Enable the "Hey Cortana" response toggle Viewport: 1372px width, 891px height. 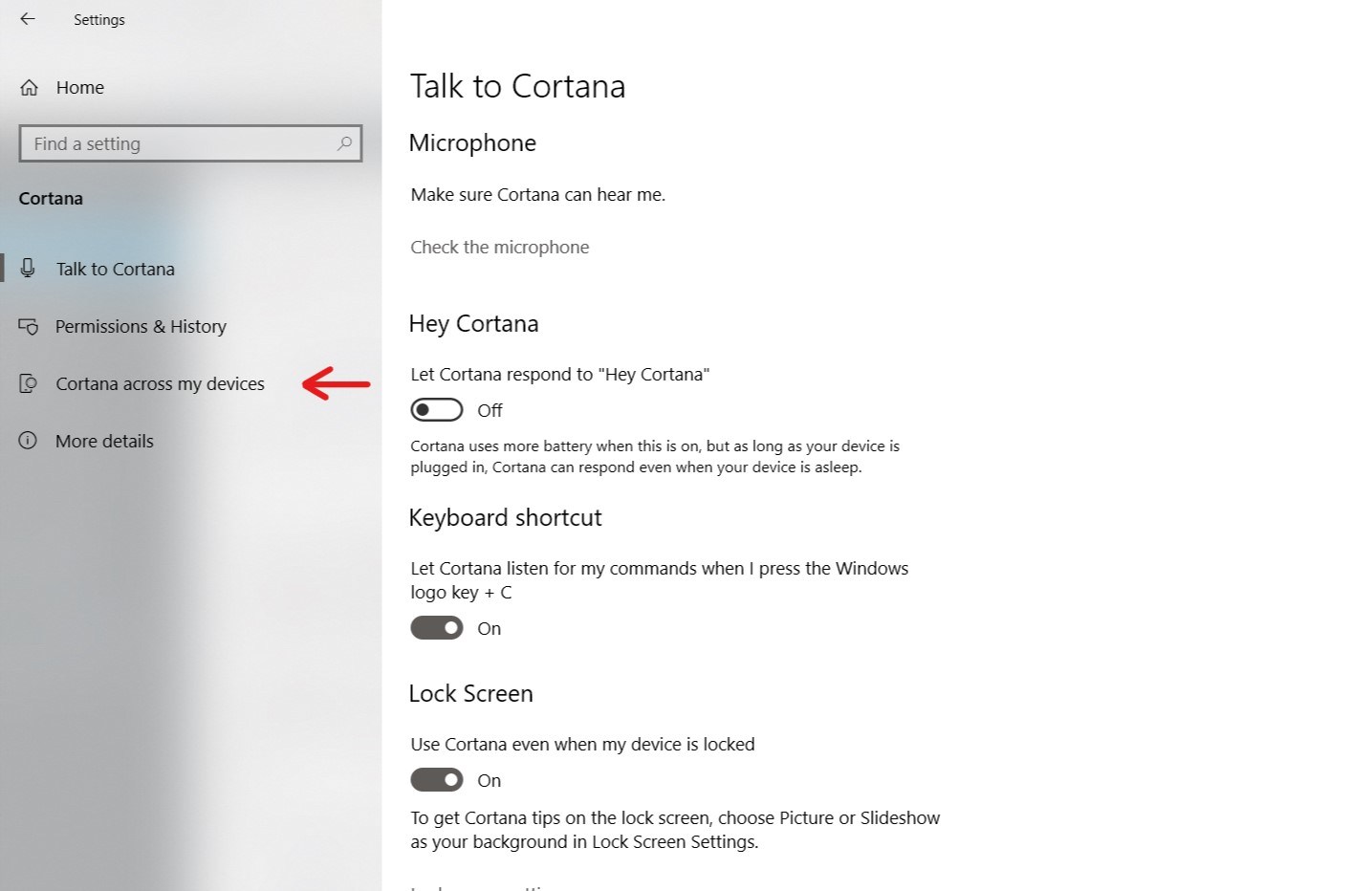pyautogui.click(x=436, y=410)
